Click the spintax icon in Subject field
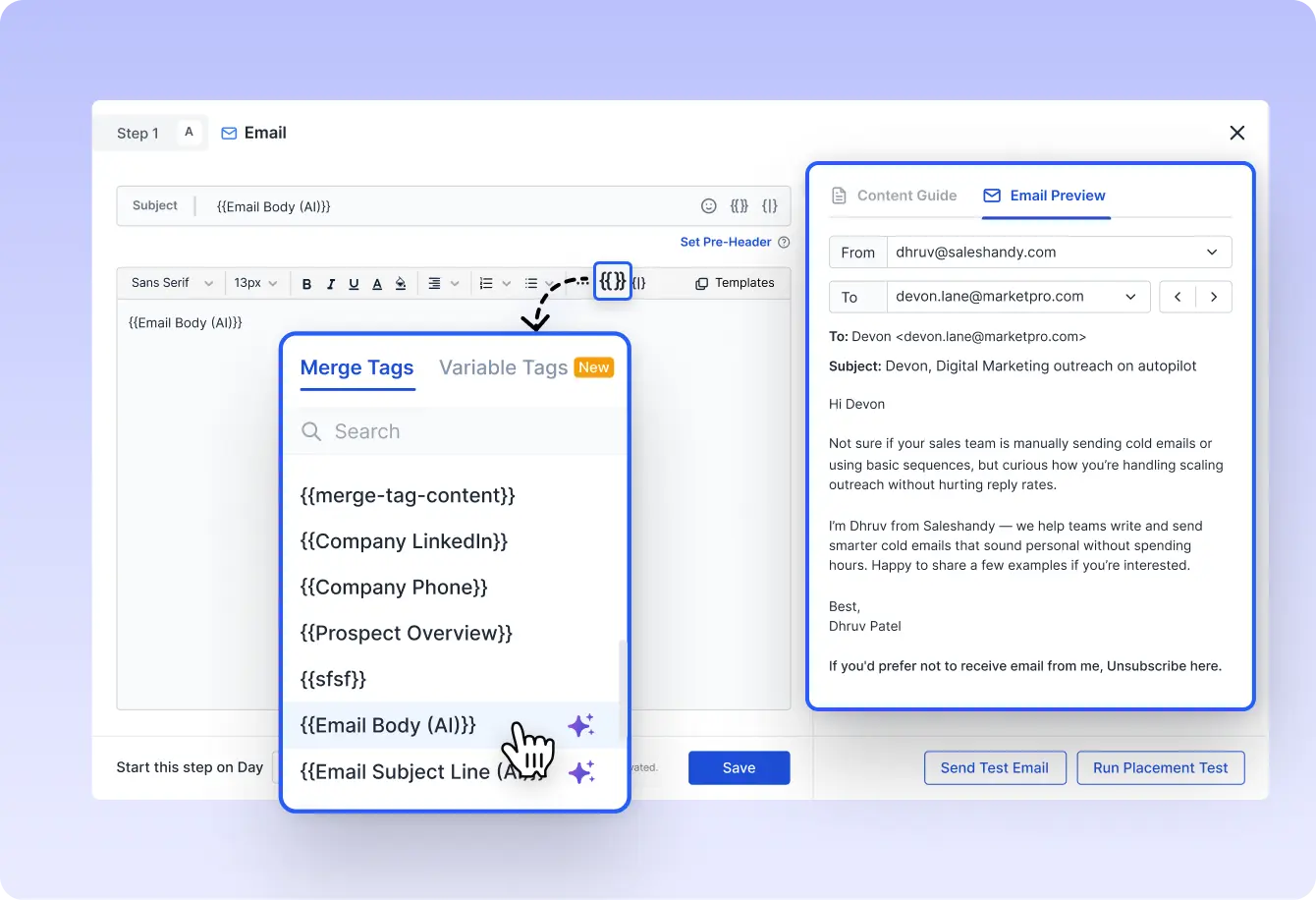This screenshot has width=1316, height=900. pyautogui.click(x=770, y=206)
